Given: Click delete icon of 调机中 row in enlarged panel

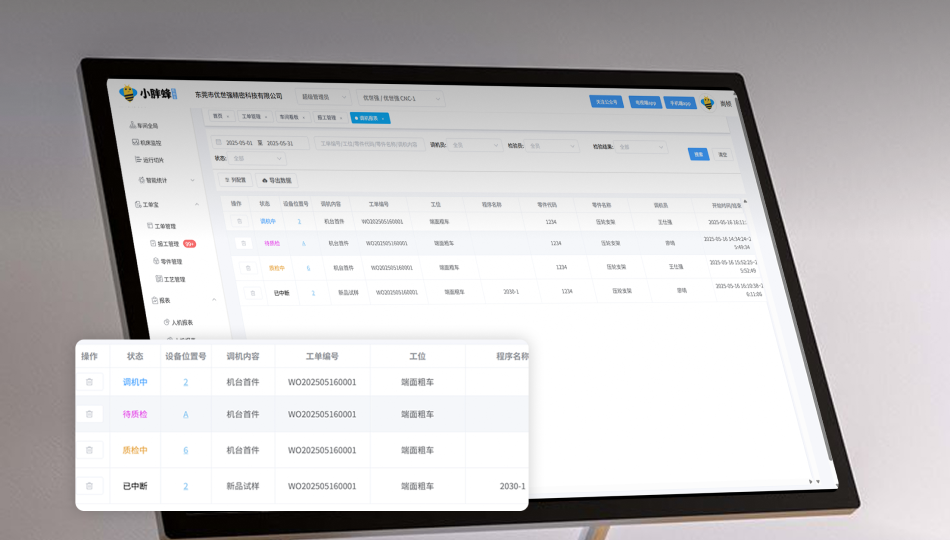Looking at the screenshot, I should tap(89, 382).
